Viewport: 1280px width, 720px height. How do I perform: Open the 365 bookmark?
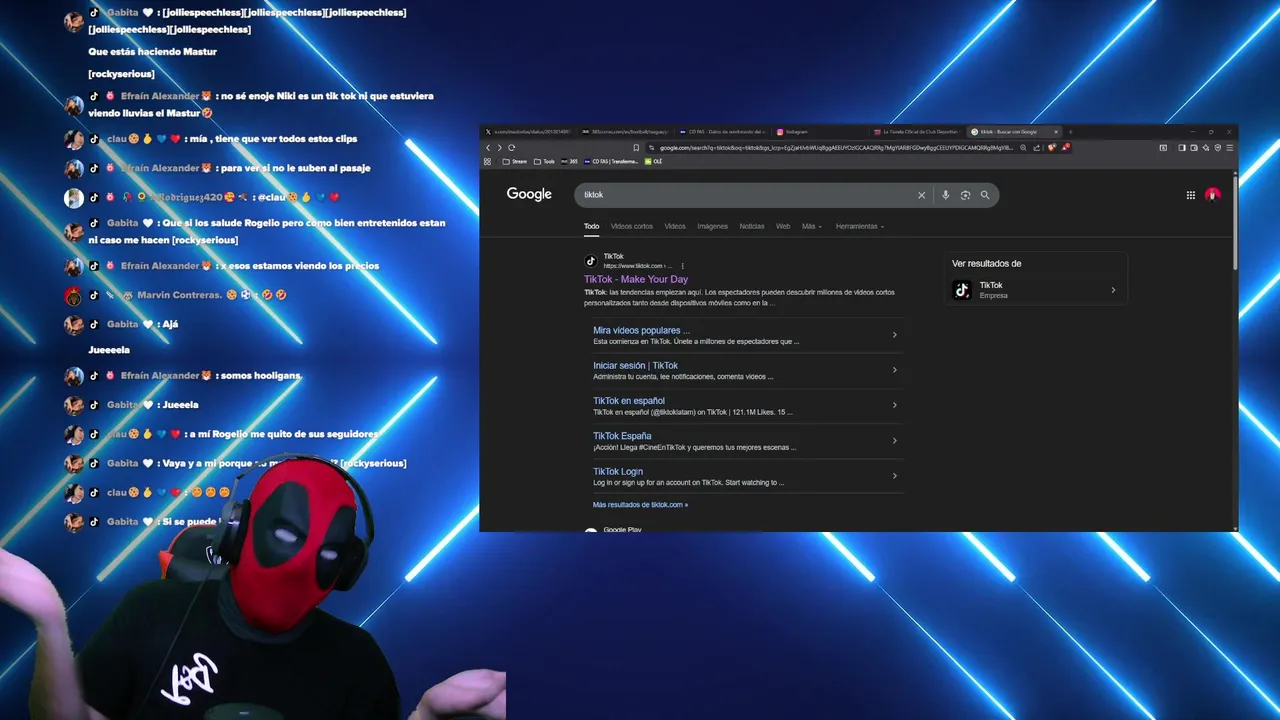point(569,161)
